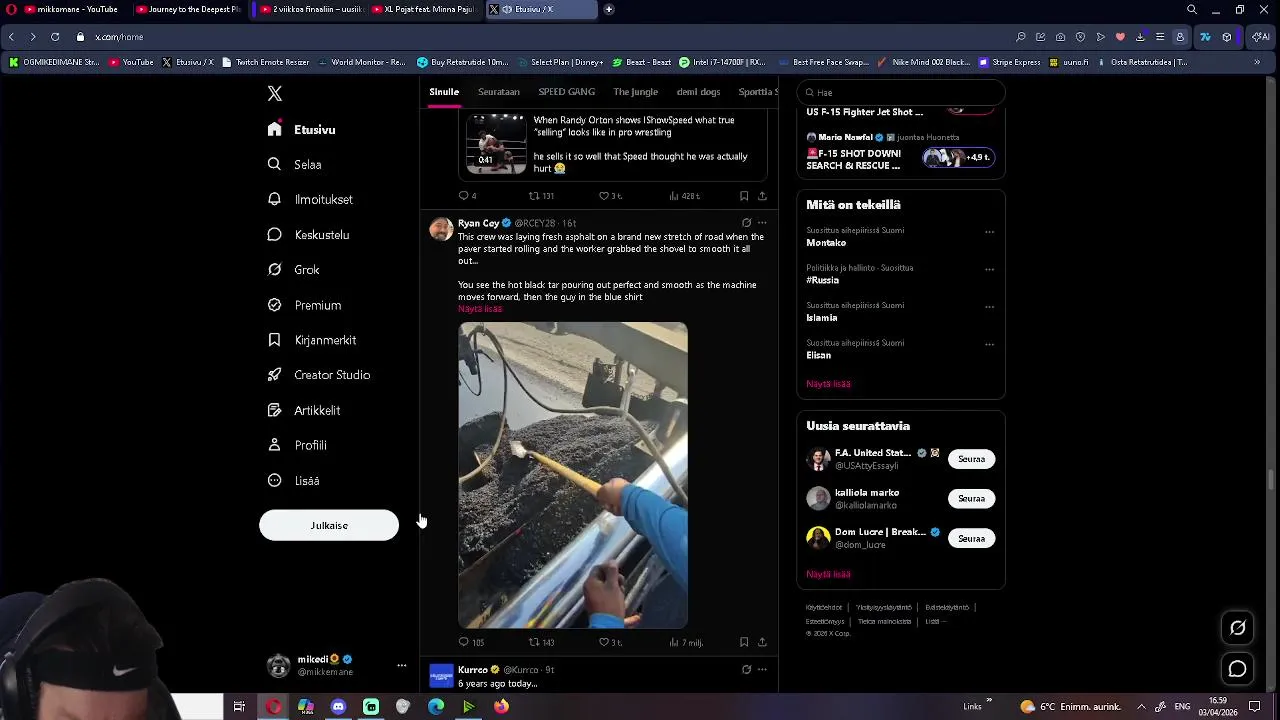The width and height of the screenshot is (1280, 720).
Task: Open floating Grok button
Action: click(x=1238, y=628)
